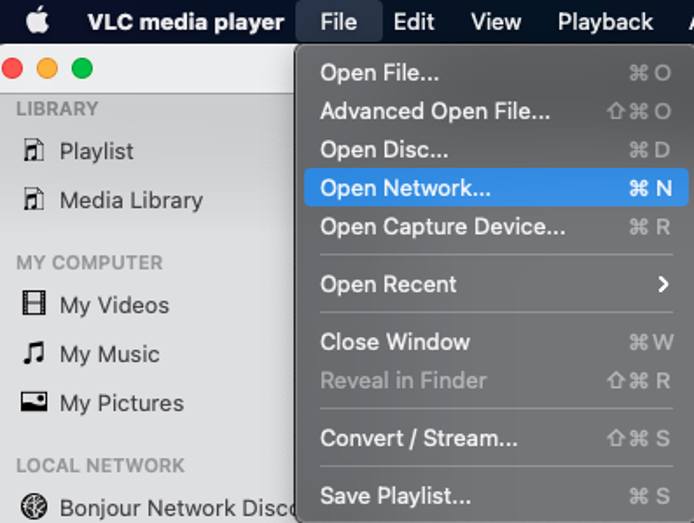This screenshot has height=523, width=694.
Task: Select Save Playlist menu item
Action: (x=395, y=495)
